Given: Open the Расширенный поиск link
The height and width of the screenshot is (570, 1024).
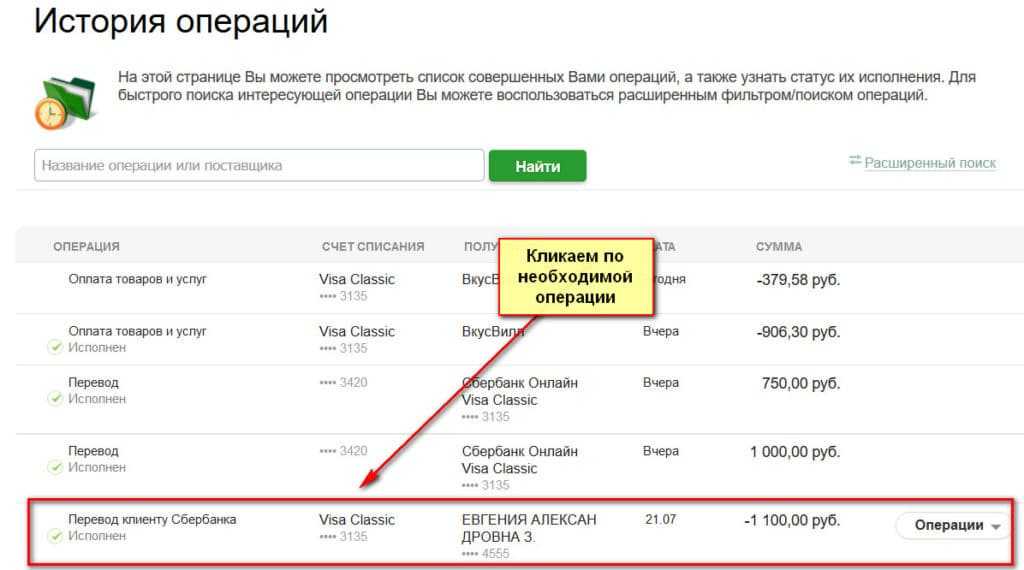Looking at the screenshot, I should click(x=930, y=163).
